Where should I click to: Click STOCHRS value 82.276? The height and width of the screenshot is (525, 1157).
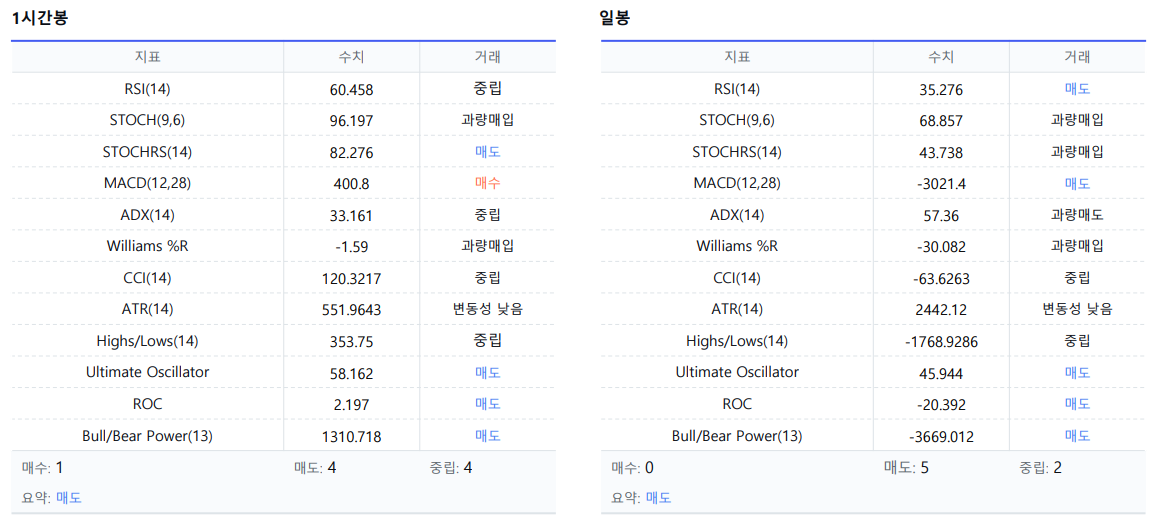[351, 153]
